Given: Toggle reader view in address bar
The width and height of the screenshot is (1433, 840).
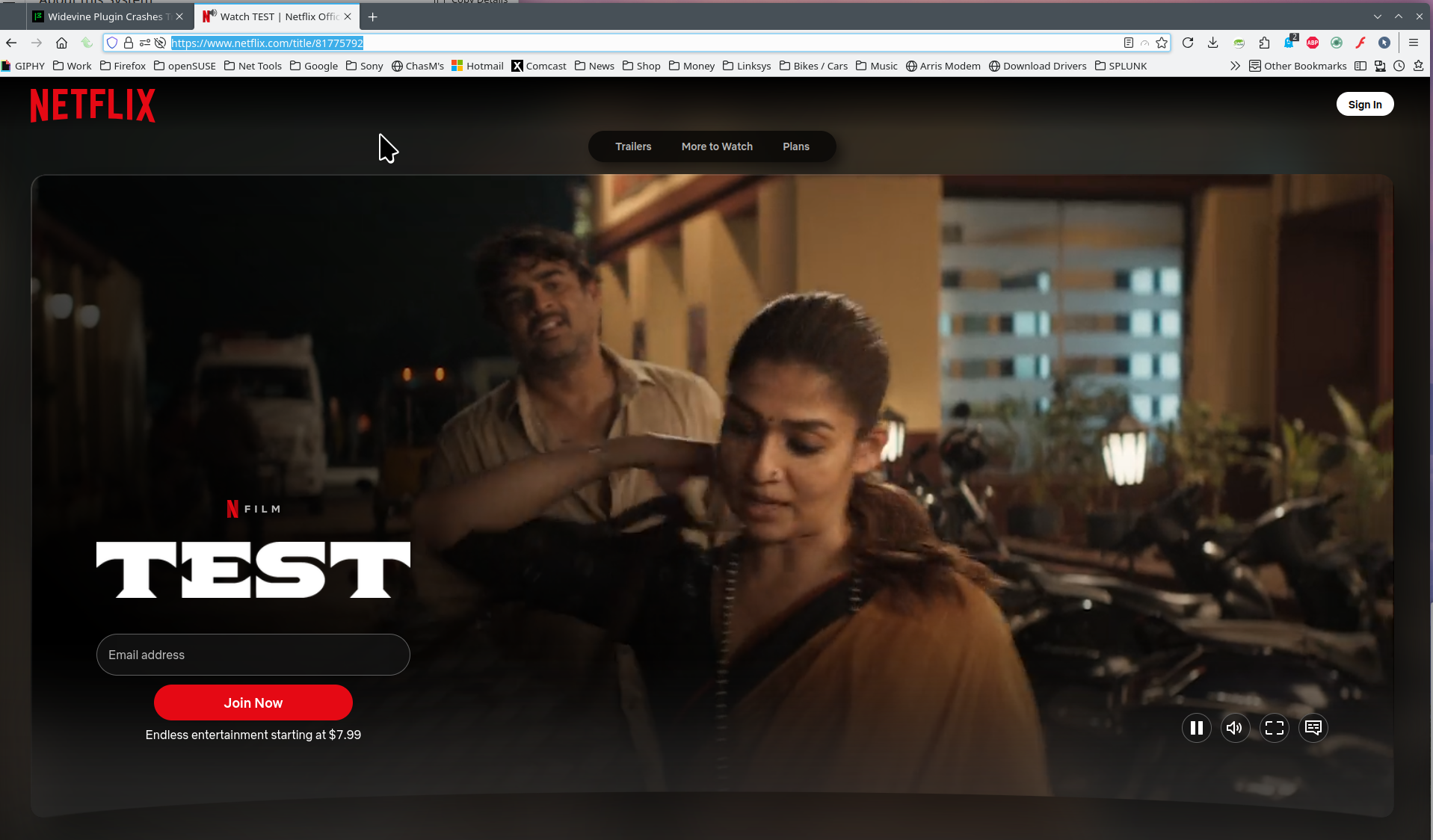Looking at the screenshot, I should coord(1129,43).
